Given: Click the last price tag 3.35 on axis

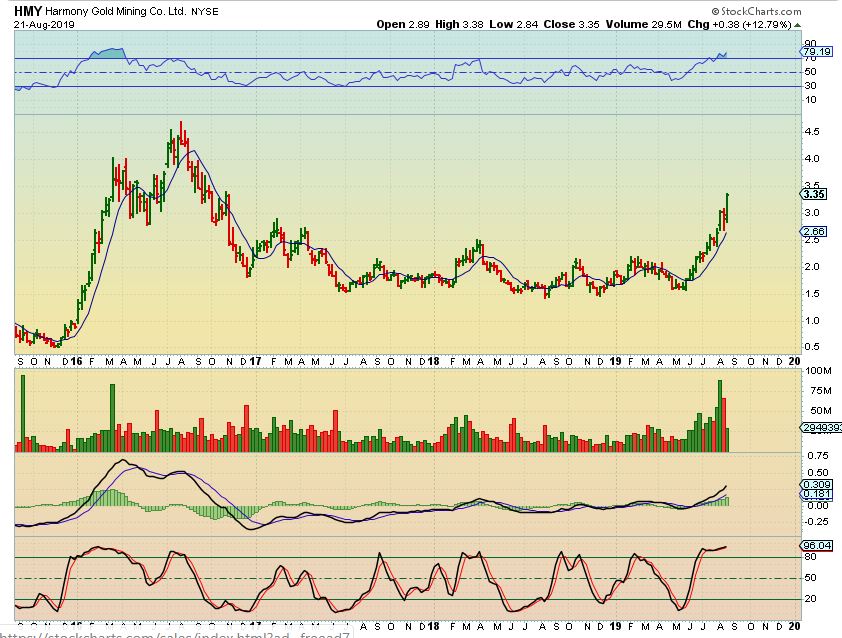Looking at the screenshot, I should coord(814,194).
